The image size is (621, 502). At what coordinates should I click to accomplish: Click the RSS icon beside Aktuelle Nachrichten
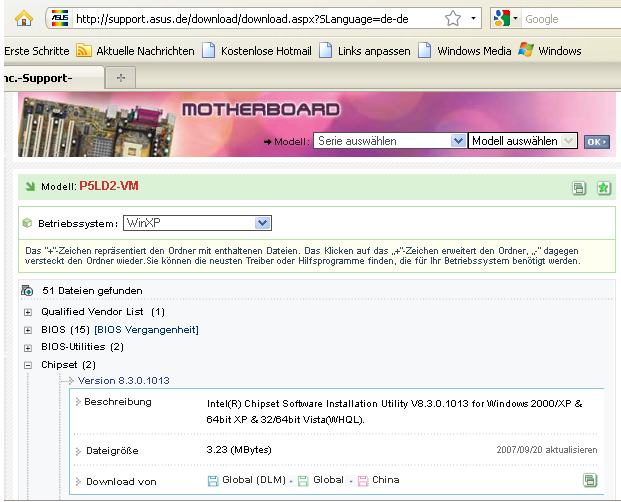click(84, 51)
